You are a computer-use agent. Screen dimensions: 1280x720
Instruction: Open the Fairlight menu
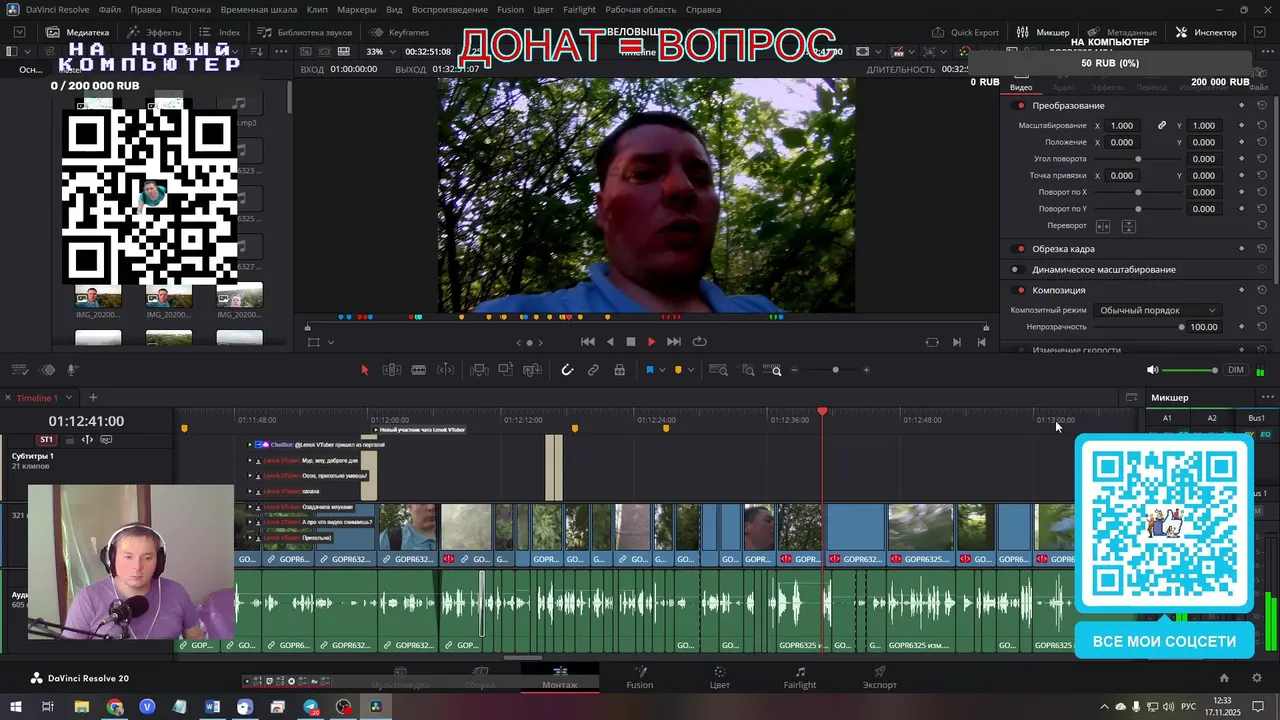pyautogui.click(x=579, y=9)
